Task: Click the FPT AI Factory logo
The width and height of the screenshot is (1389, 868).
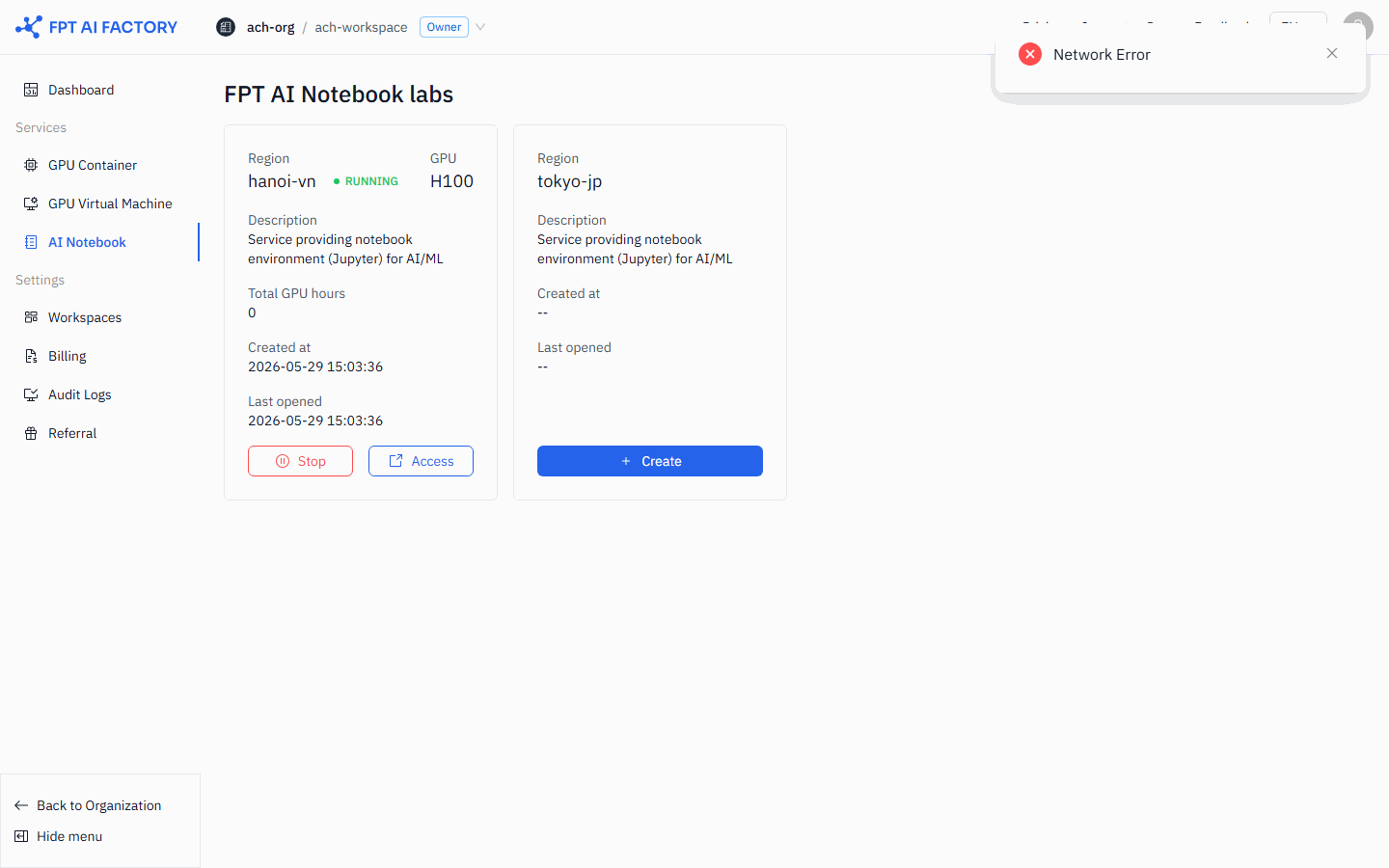Action: (96, 27)
